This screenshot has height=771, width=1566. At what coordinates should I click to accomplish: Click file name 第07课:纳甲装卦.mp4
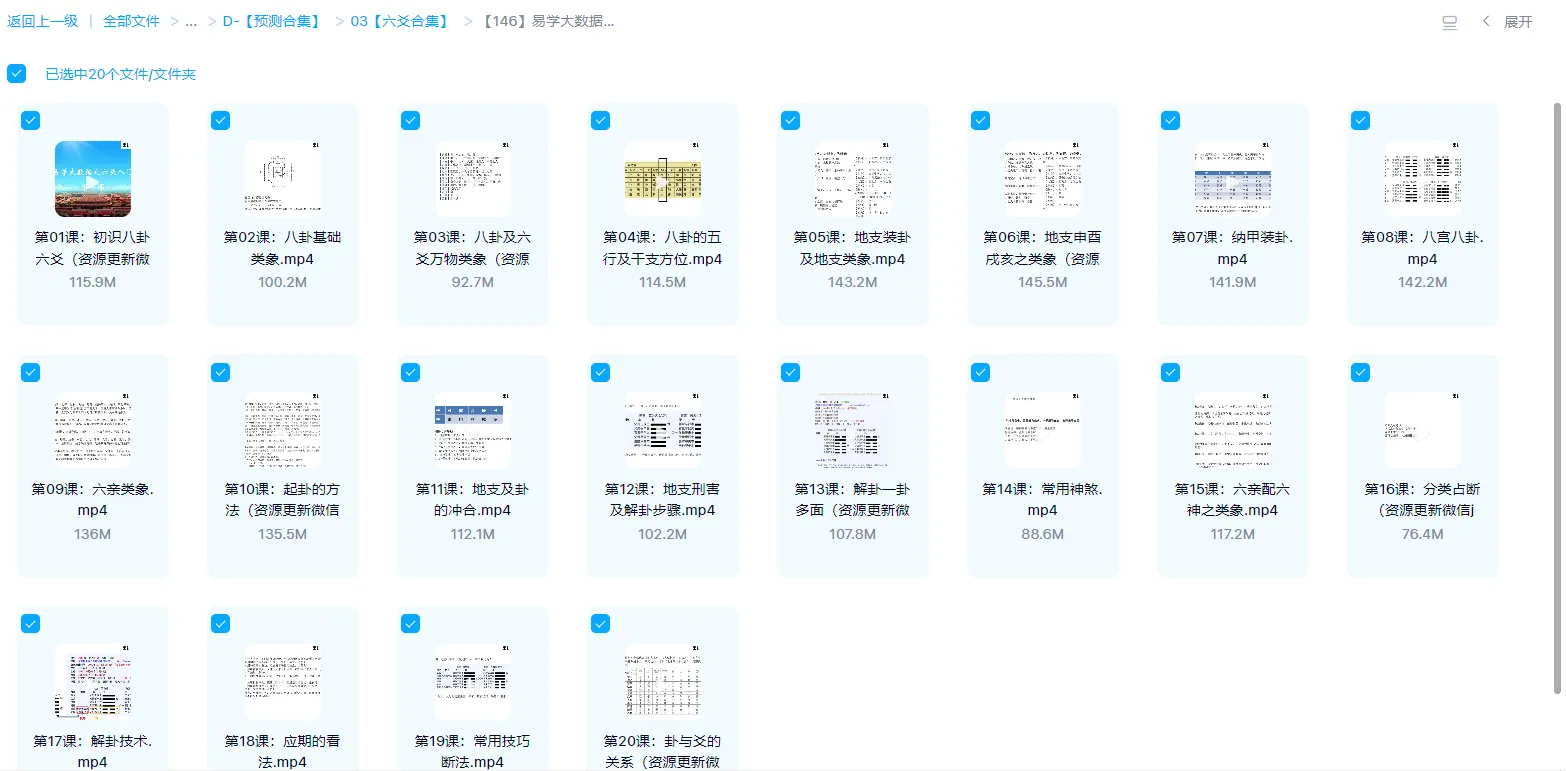click(1233, 248)
